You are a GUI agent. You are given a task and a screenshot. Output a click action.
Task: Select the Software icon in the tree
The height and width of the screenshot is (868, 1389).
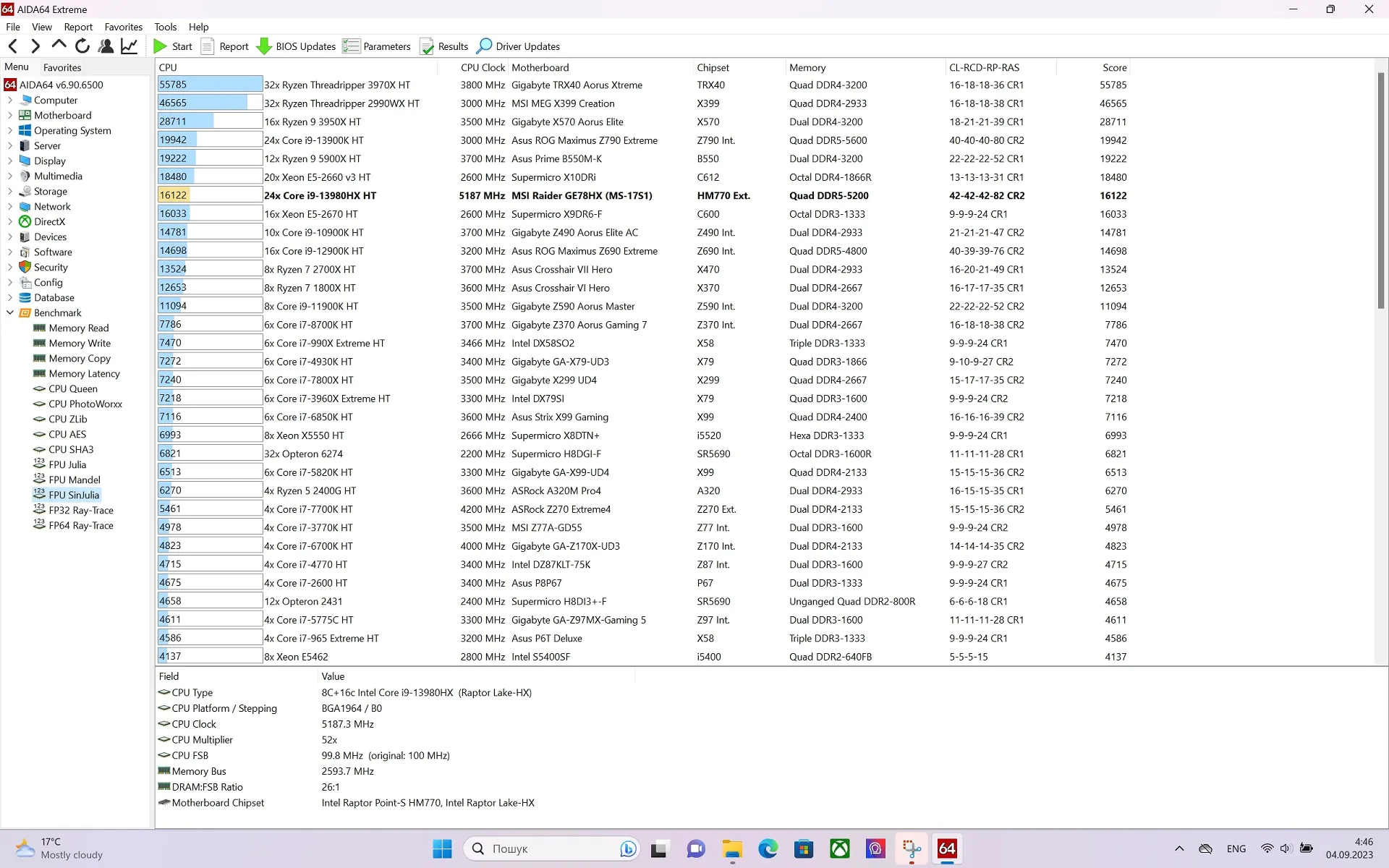[25, 252]
